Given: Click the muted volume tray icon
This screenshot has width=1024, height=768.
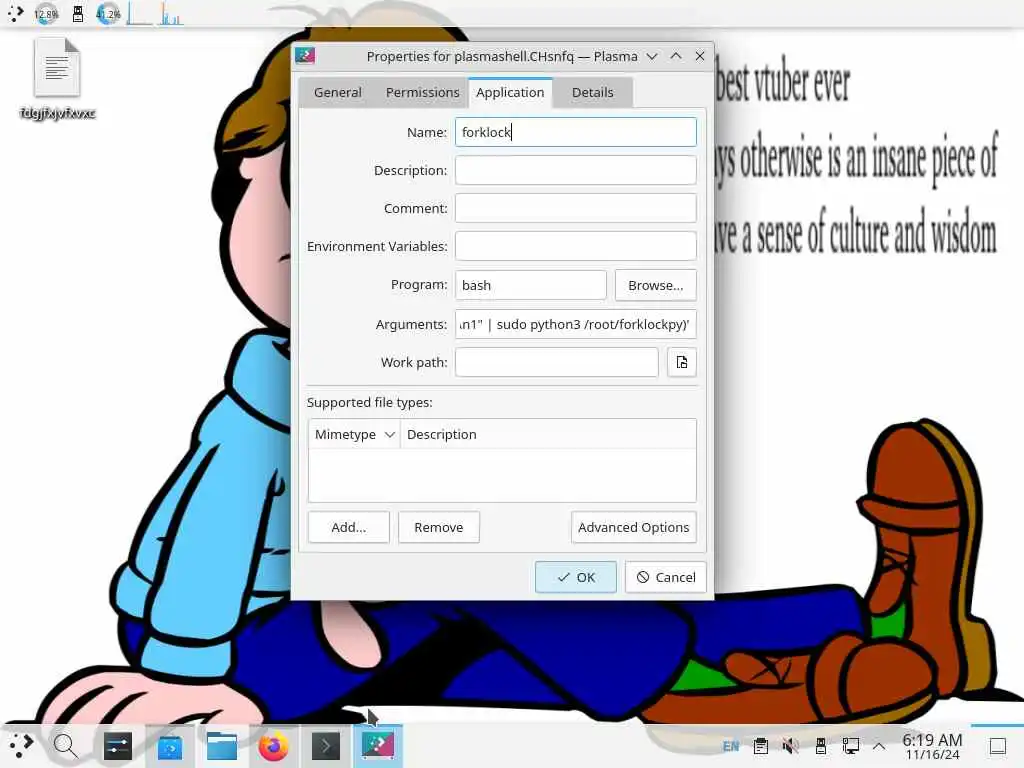Looking at the screenshot, I should pos(790,746).
